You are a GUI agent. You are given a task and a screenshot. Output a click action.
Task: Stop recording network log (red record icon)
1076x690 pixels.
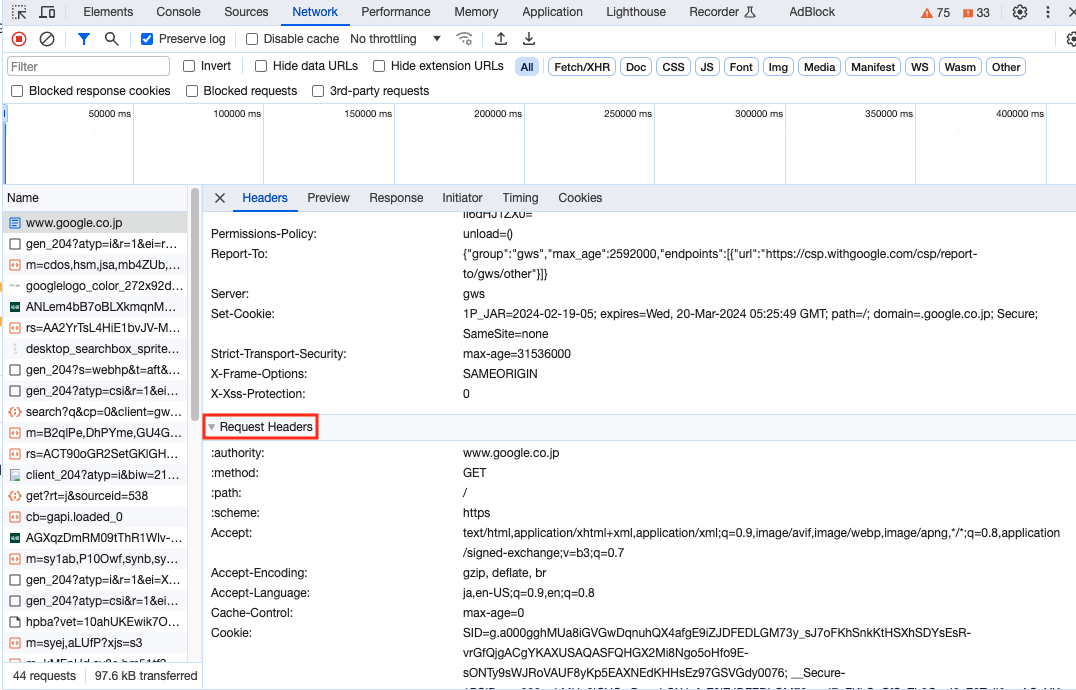pyautogui.click(x=18, y=37)
